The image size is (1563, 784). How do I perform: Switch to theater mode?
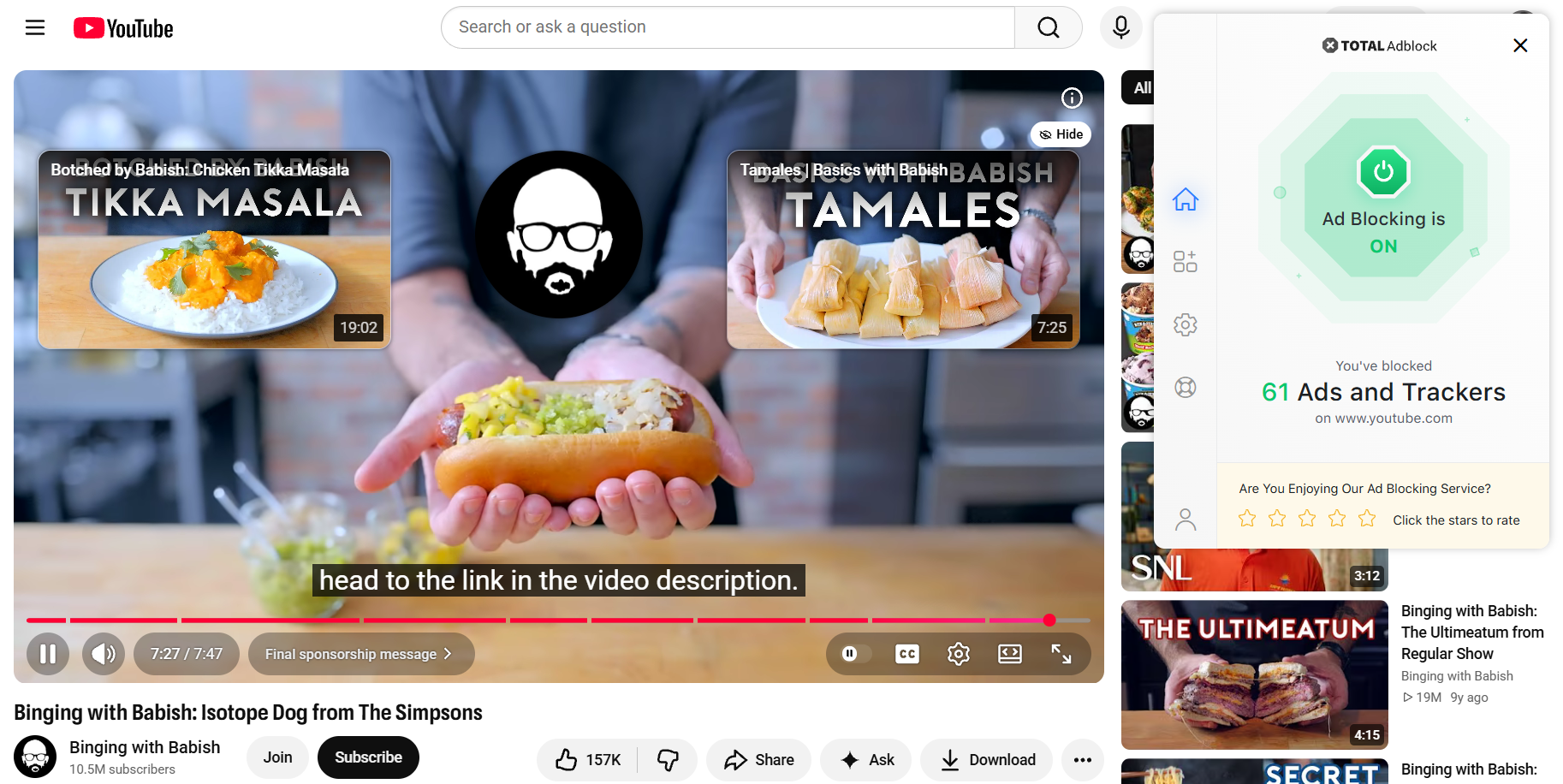1010,654
